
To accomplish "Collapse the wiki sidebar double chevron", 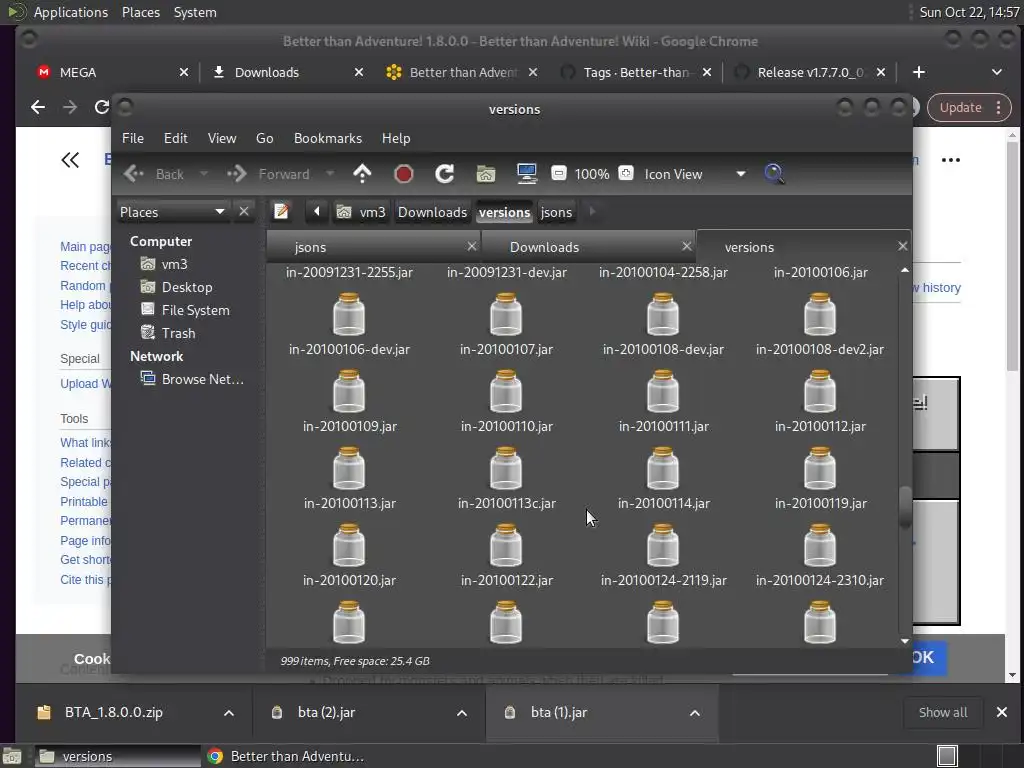I will pyautogui.click(x=70, y=160).
